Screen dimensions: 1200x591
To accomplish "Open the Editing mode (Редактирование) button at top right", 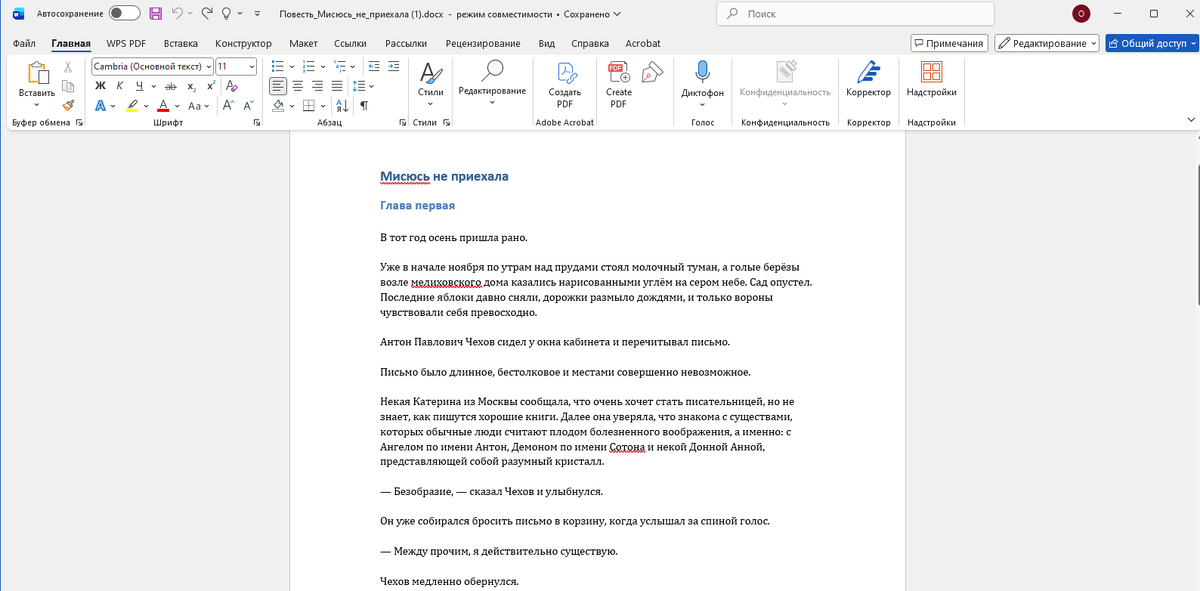I will tap(1047, 43).
